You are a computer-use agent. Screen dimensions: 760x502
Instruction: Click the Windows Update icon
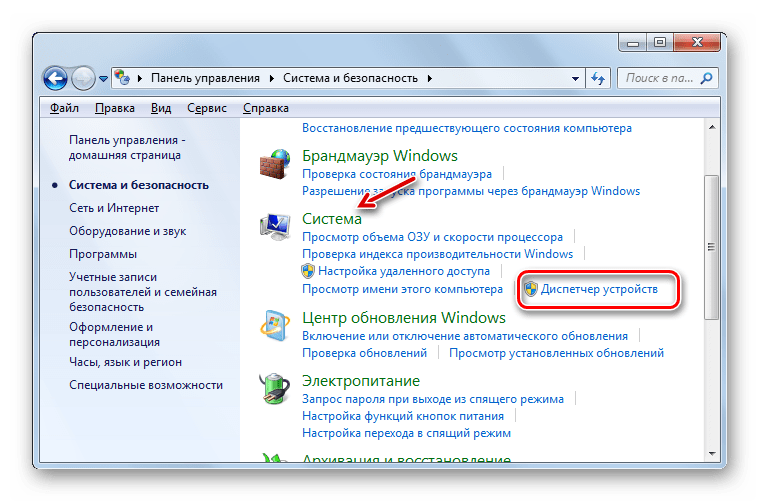[274, 326]
